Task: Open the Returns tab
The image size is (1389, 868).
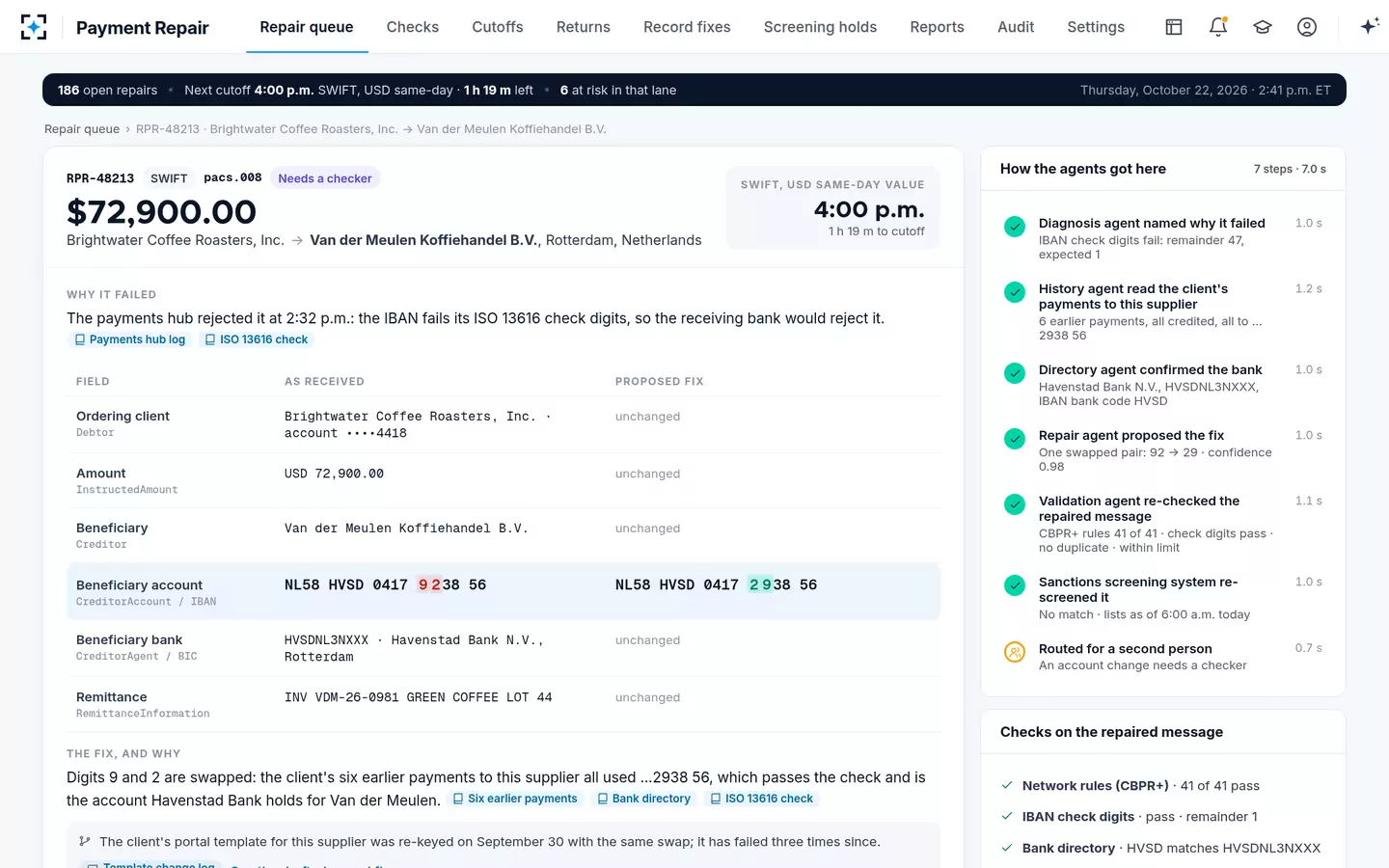Action: coord(584,27)
